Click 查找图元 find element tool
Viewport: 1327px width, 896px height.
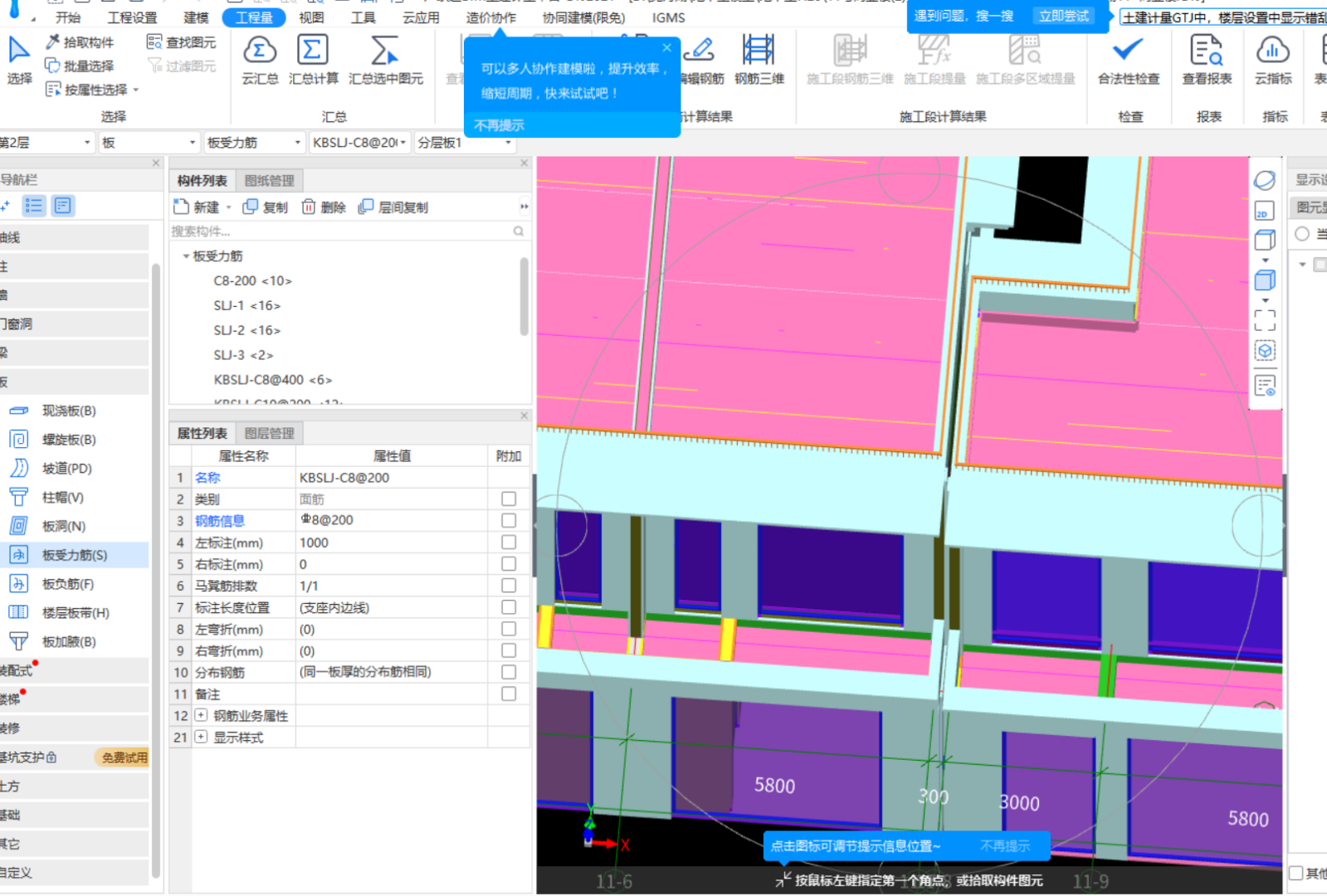coord(181,41)
